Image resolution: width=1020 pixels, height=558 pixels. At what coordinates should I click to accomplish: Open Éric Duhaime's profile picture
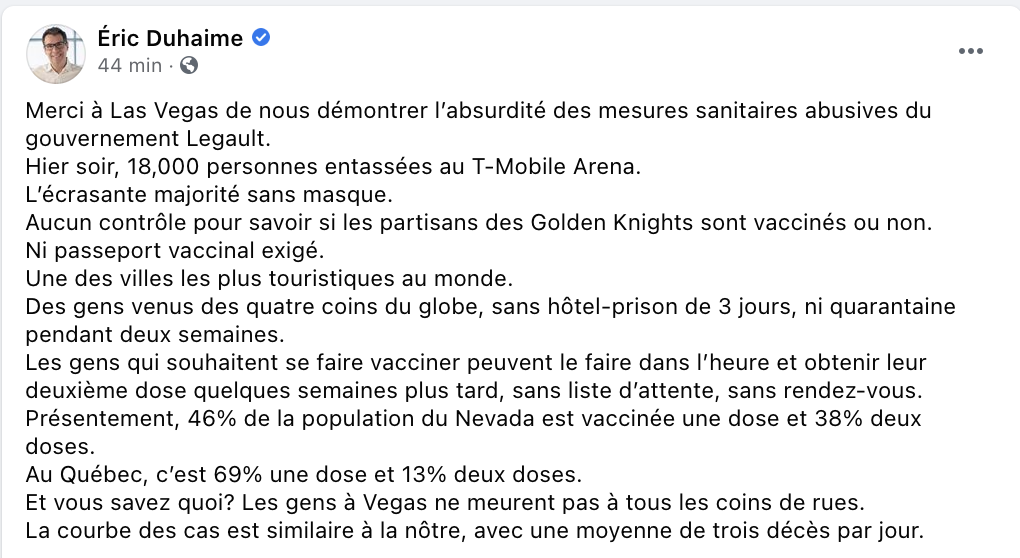(x=56, y=53)
